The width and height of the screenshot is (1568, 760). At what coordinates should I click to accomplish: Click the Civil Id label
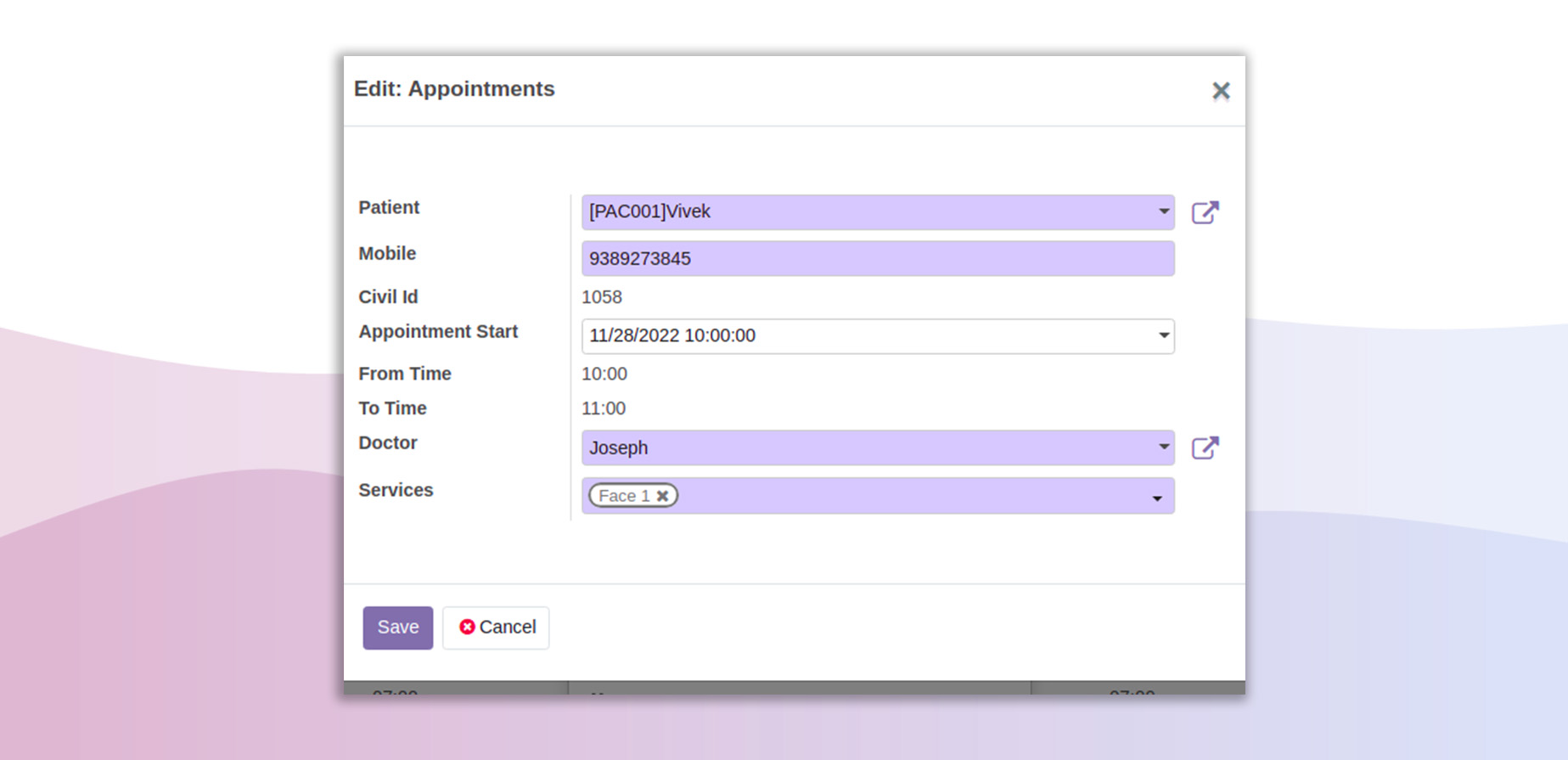pos(388,297)
